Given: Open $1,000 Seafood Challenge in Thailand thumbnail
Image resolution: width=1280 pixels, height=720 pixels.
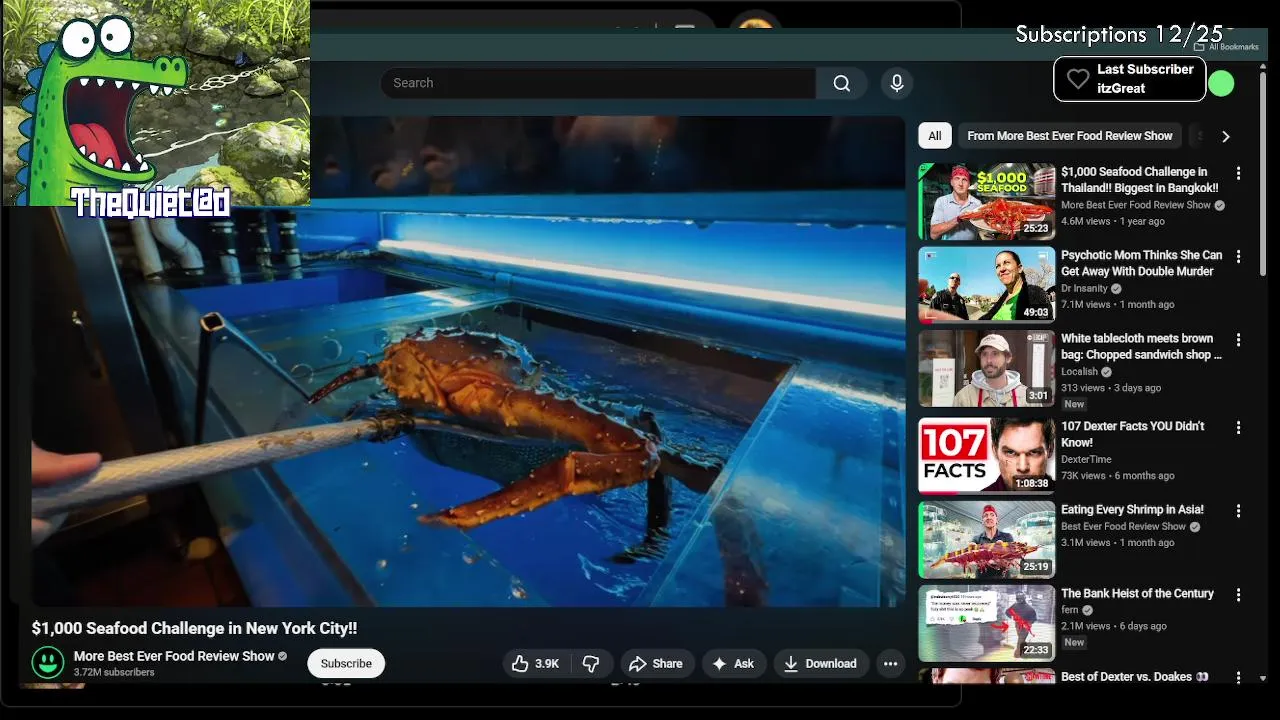Looking at the screenshot, I should pos(987,201).
